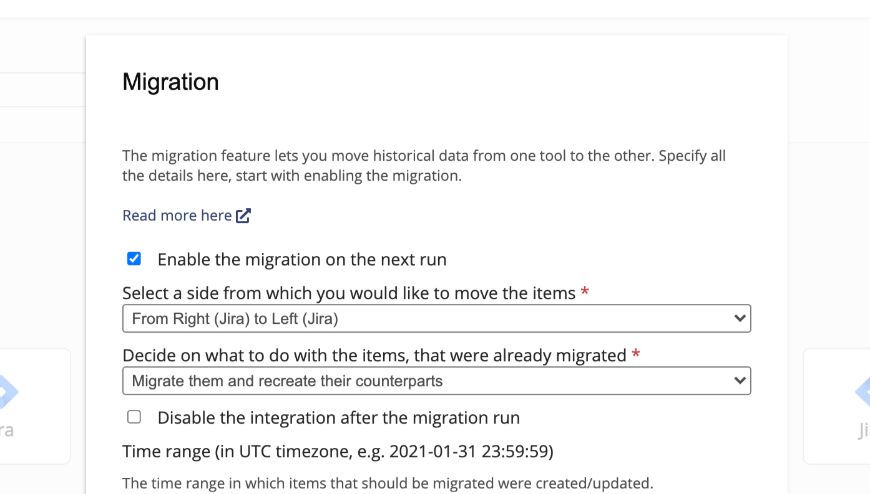Open the 'From Right (Jira) to Left (Jira)' dropdown
Screen dimensions: 870x494
click(436, 319)
